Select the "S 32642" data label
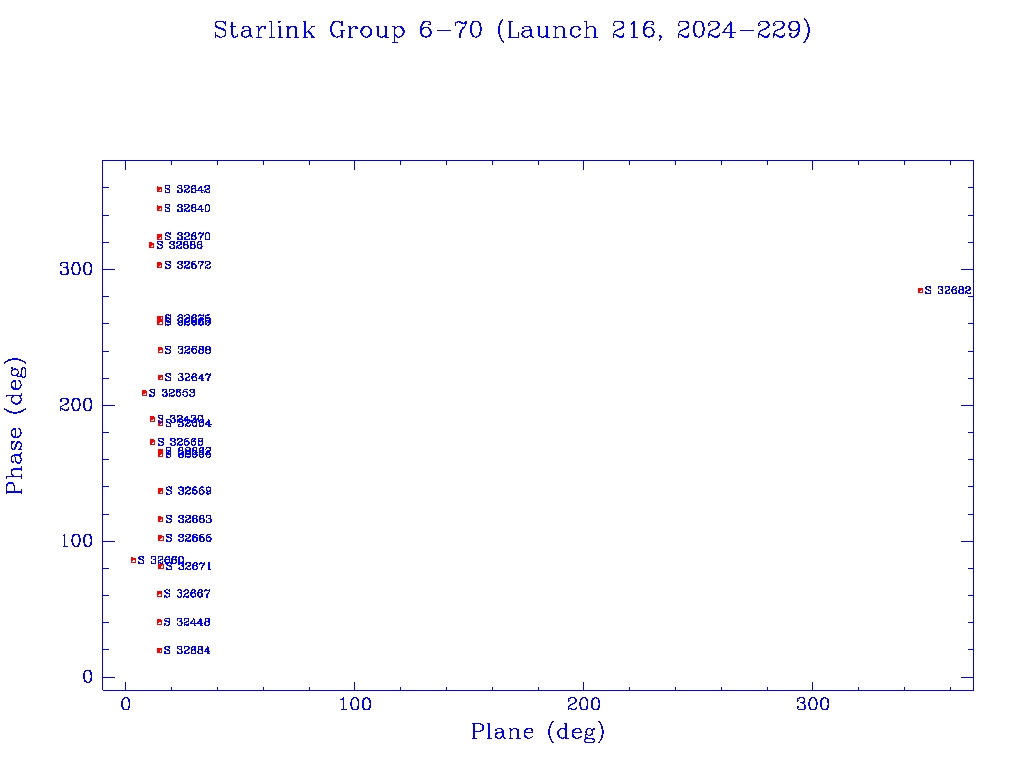Viewport: 1024px width, 768px height. [187, 189]
